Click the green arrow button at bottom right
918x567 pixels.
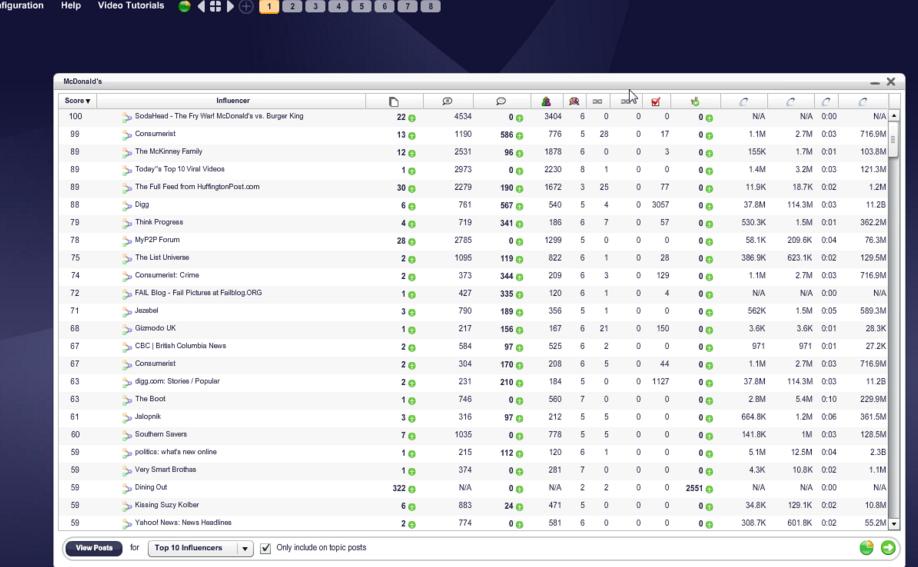pyautogui.click(x=888, y=548)
